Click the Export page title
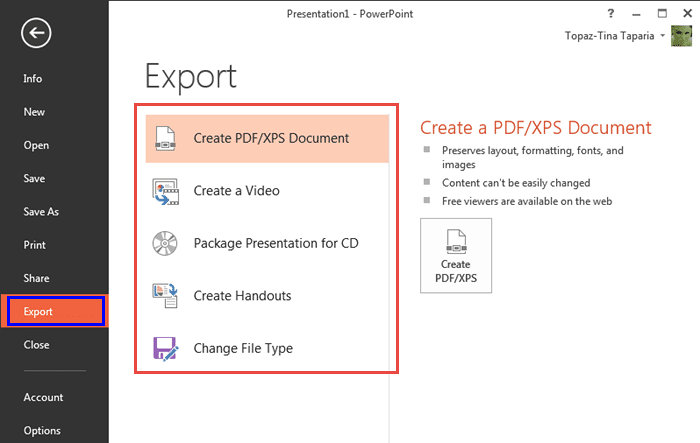The image size is (700, 443). pyautogui.click(x=191, y=77)
